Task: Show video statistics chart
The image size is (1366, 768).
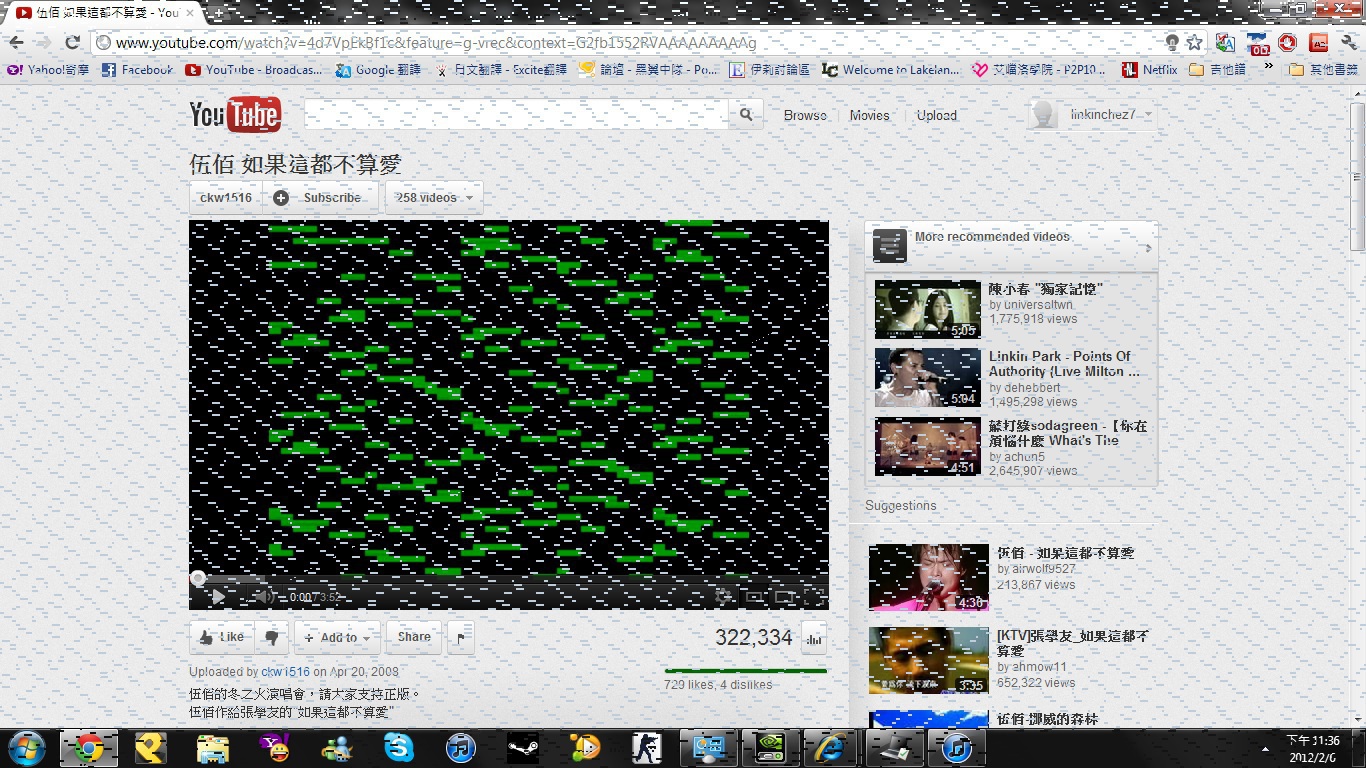Action: pos(814,638)
